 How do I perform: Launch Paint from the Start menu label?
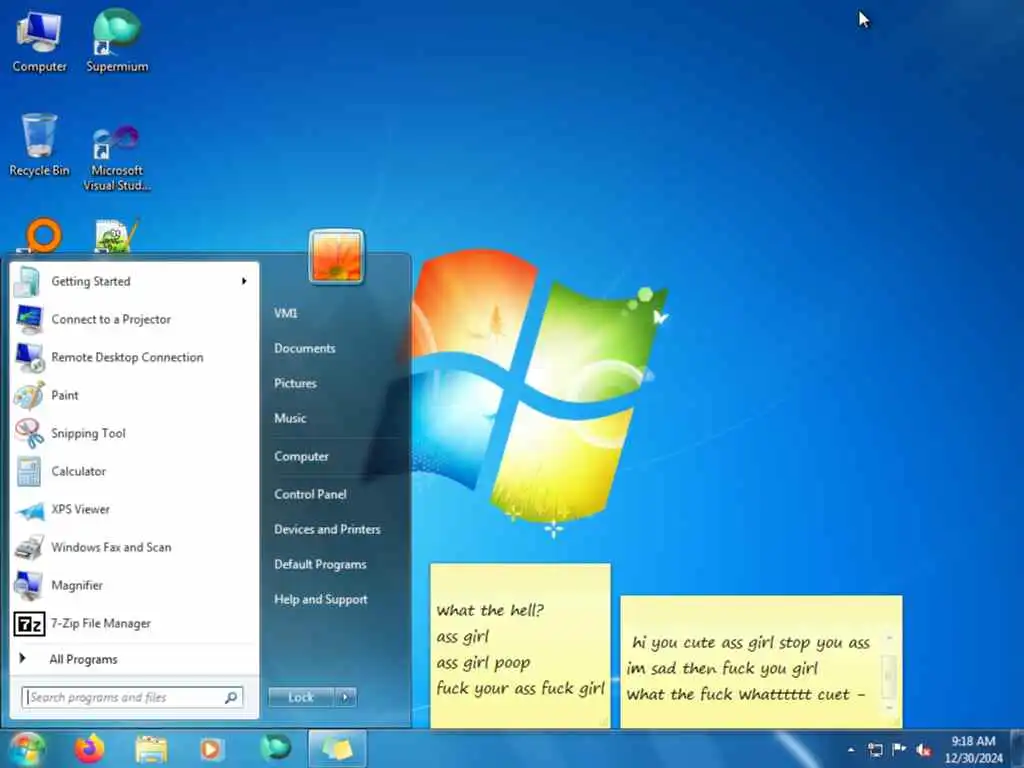pyautogui.click(x=65, y=396)
